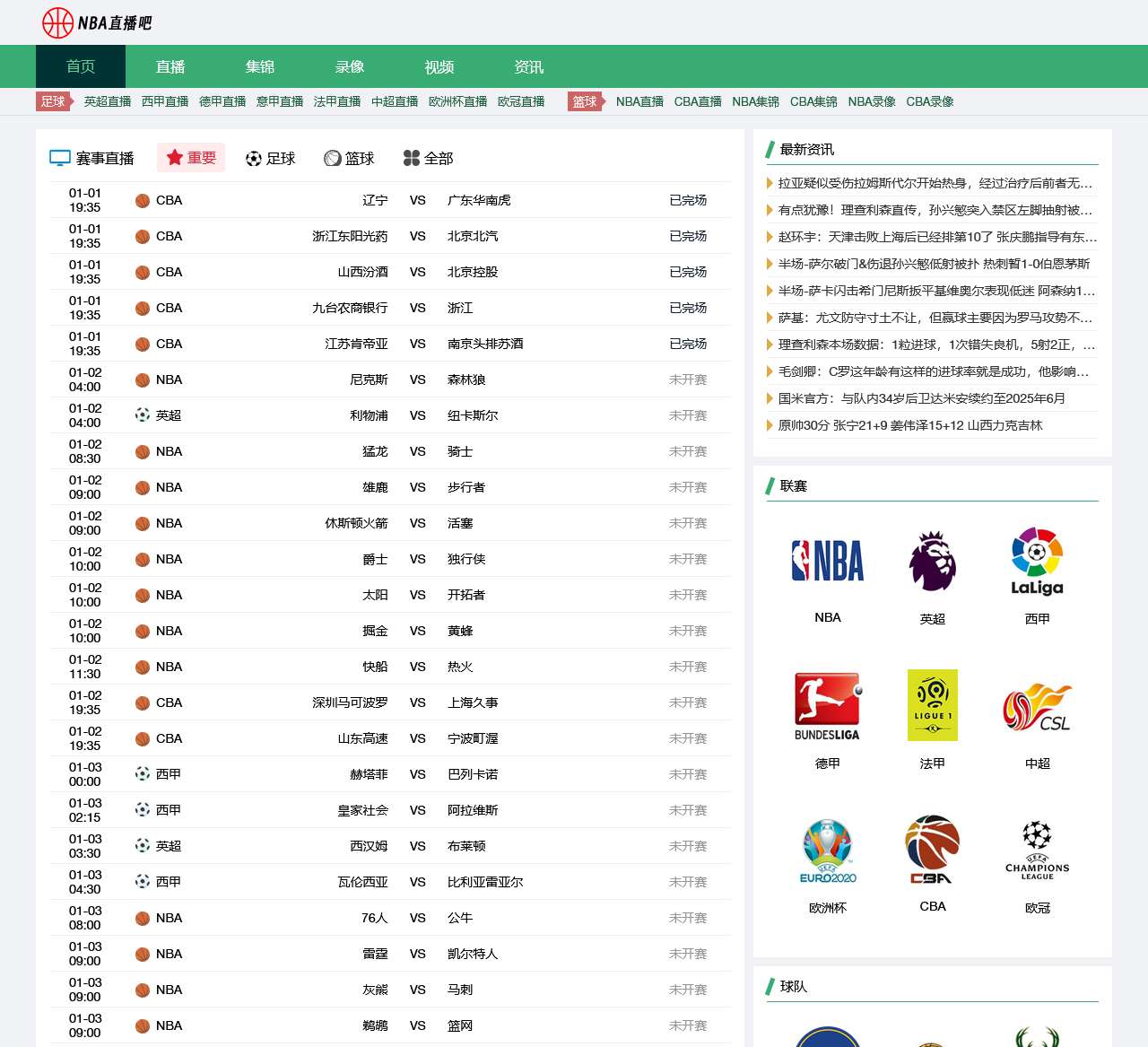Click 鹈鹕 team name
Image resolution: width=1148 pixels, height=1047 pixels.
(375, 1025)
